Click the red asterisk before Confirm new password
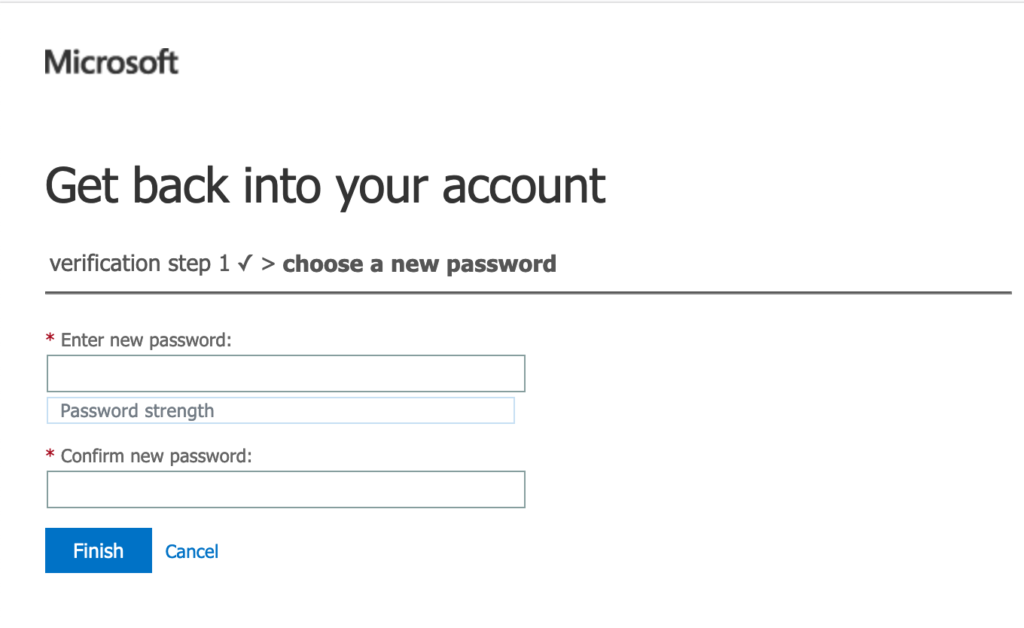 click(x=50, y=455)
